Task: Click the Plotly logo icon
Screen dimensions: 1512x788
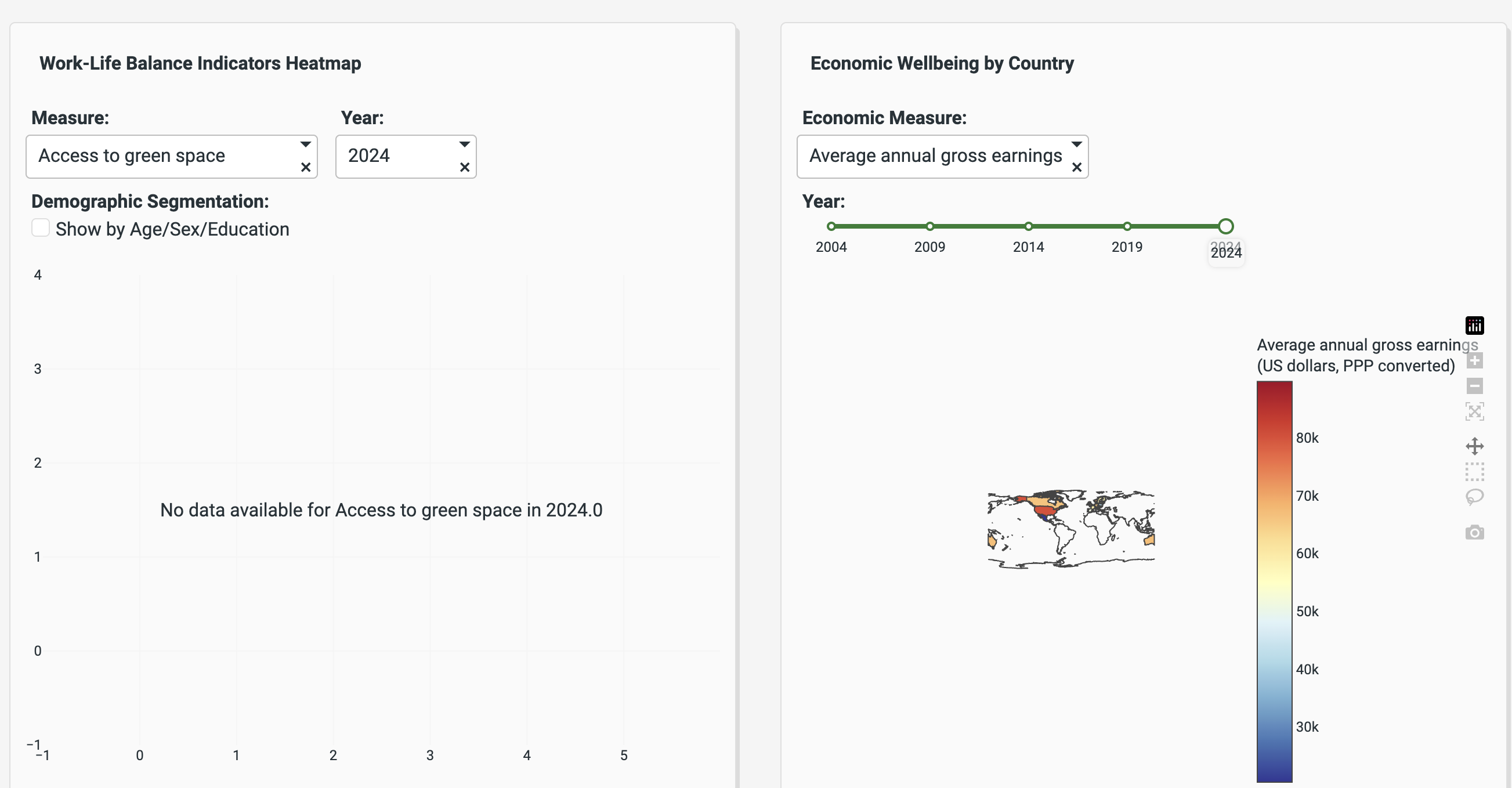Action: [1474, 325]
